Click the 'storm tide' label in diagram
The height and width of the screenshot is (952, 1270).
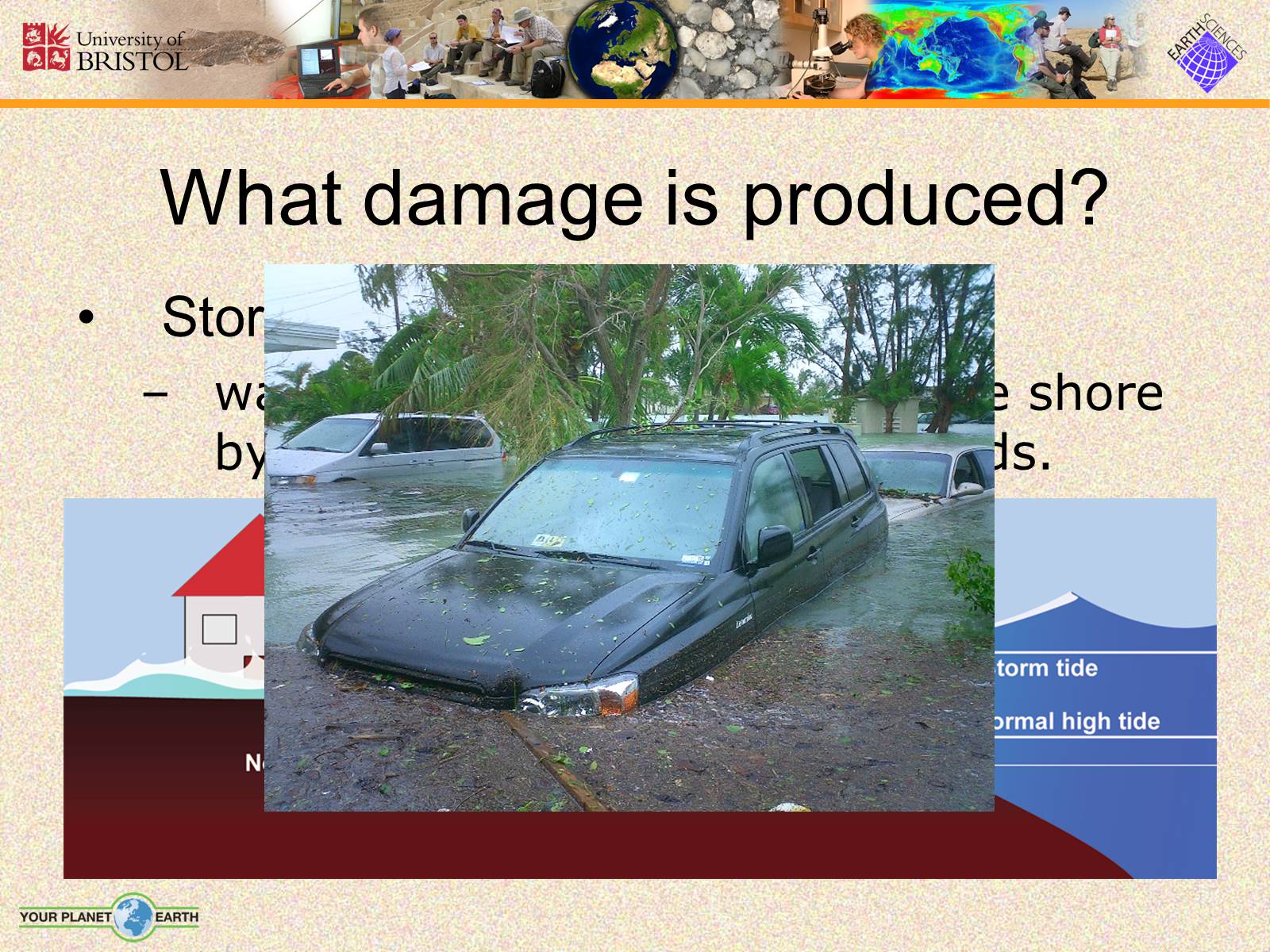pyautogui.click(x=1046, y=668)
